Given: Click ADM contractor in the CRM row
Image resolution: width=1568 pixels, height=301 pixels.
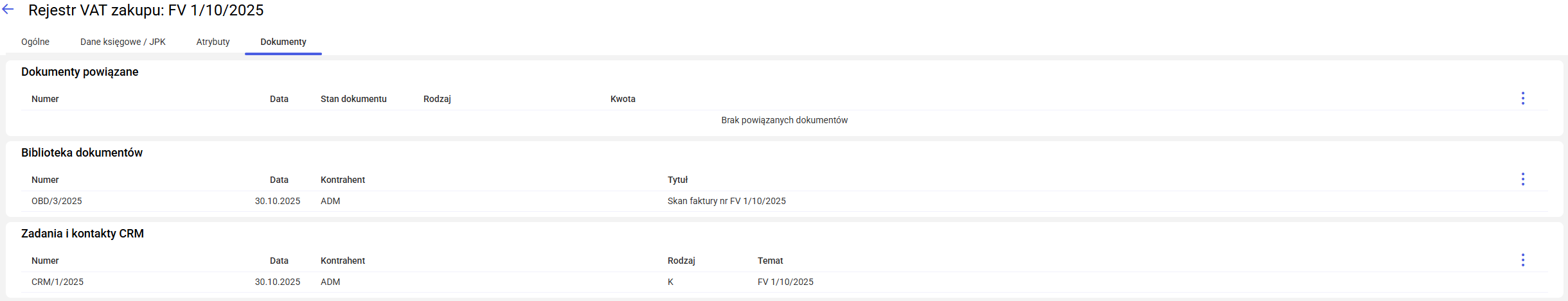Looking at the screenshot, I should (330, 282).
